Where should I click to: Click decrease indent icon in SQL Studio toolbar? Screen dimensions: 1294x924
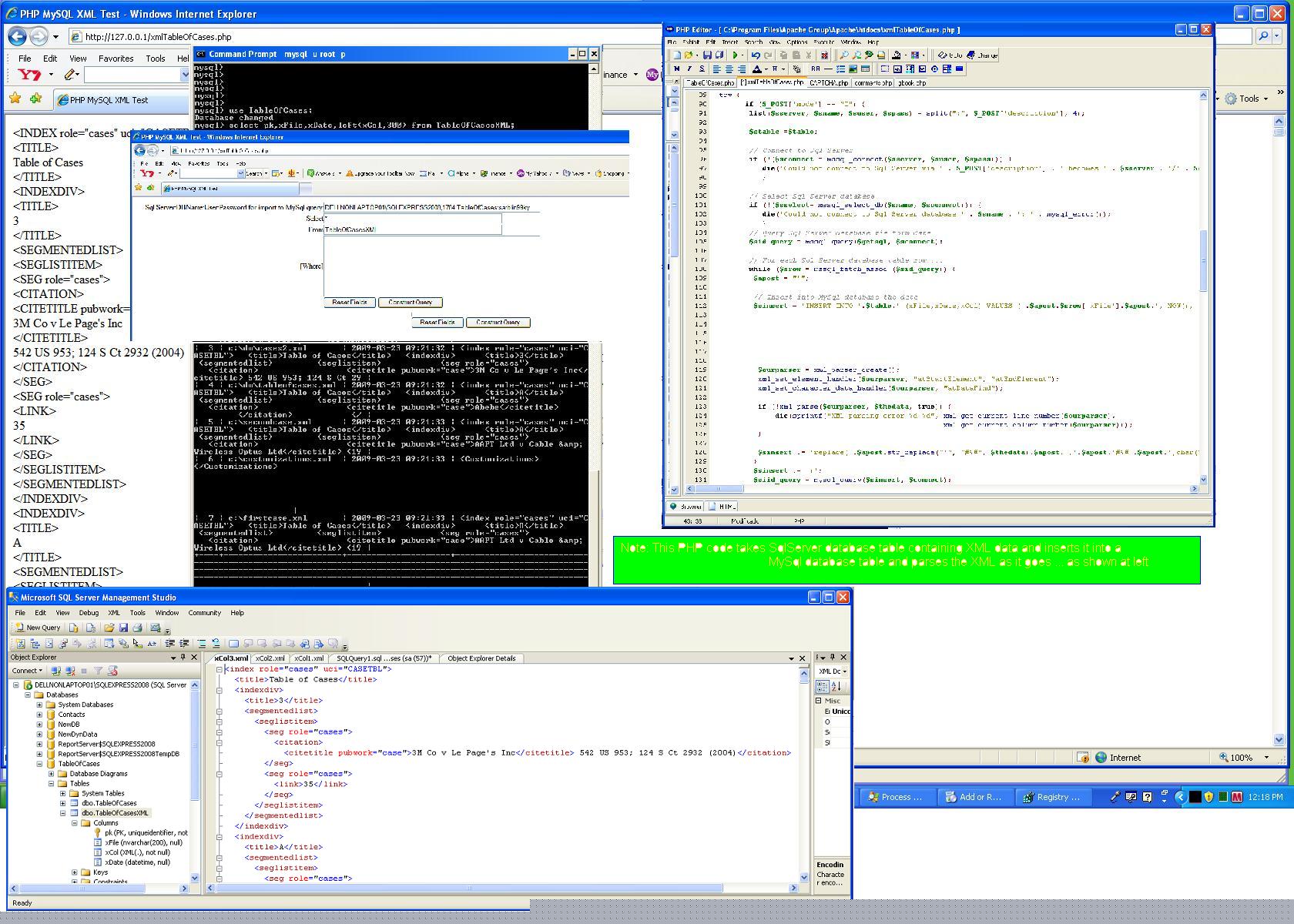(x=170, y=643)
